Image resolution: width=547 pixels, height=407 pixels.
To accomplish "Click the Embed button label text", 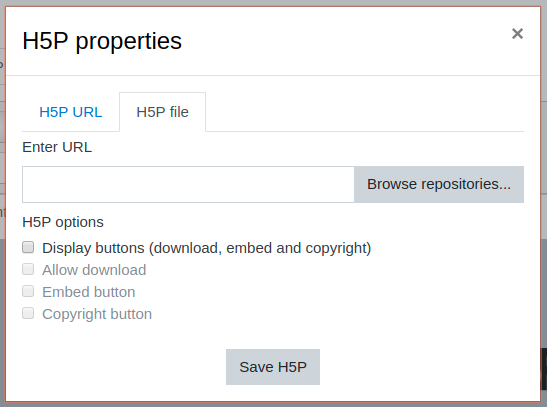I will click(x=89, y=292).
